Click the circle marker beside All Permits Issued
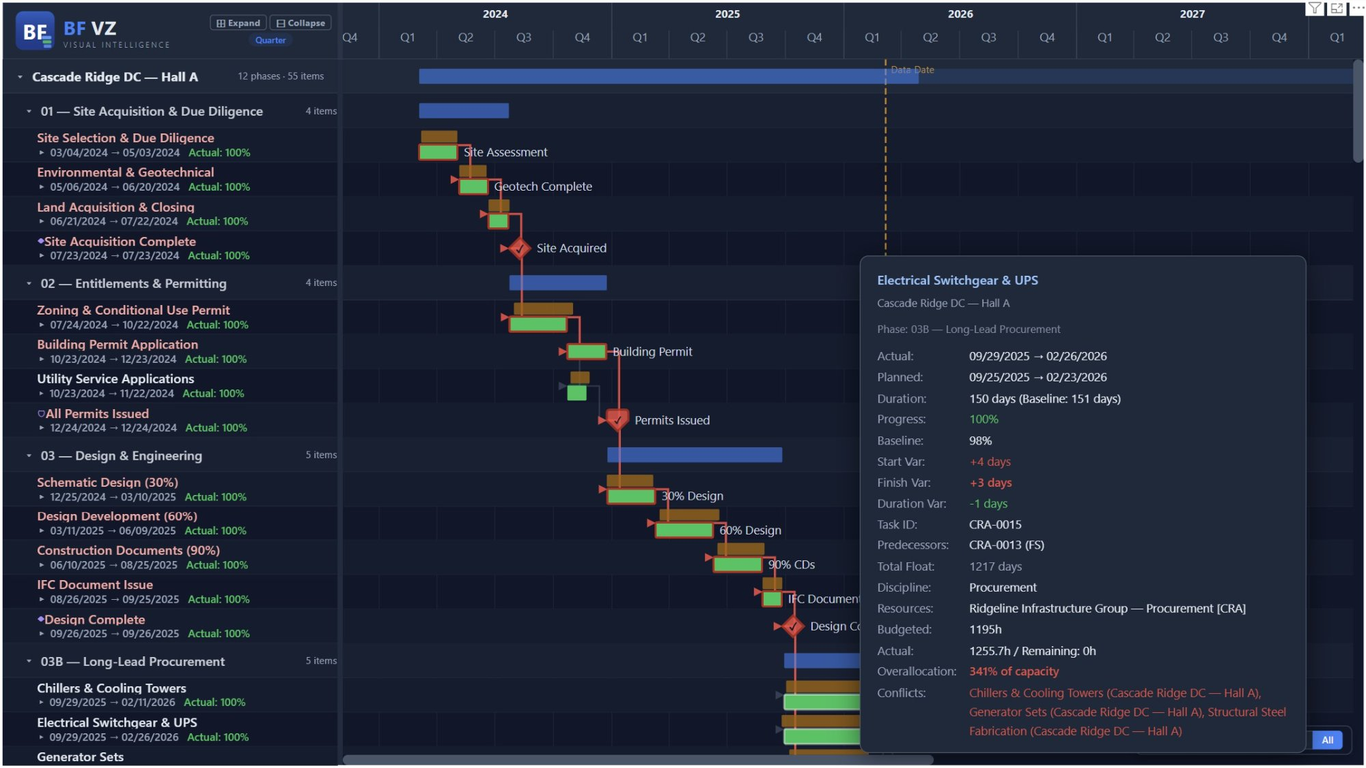 point(40,413)
